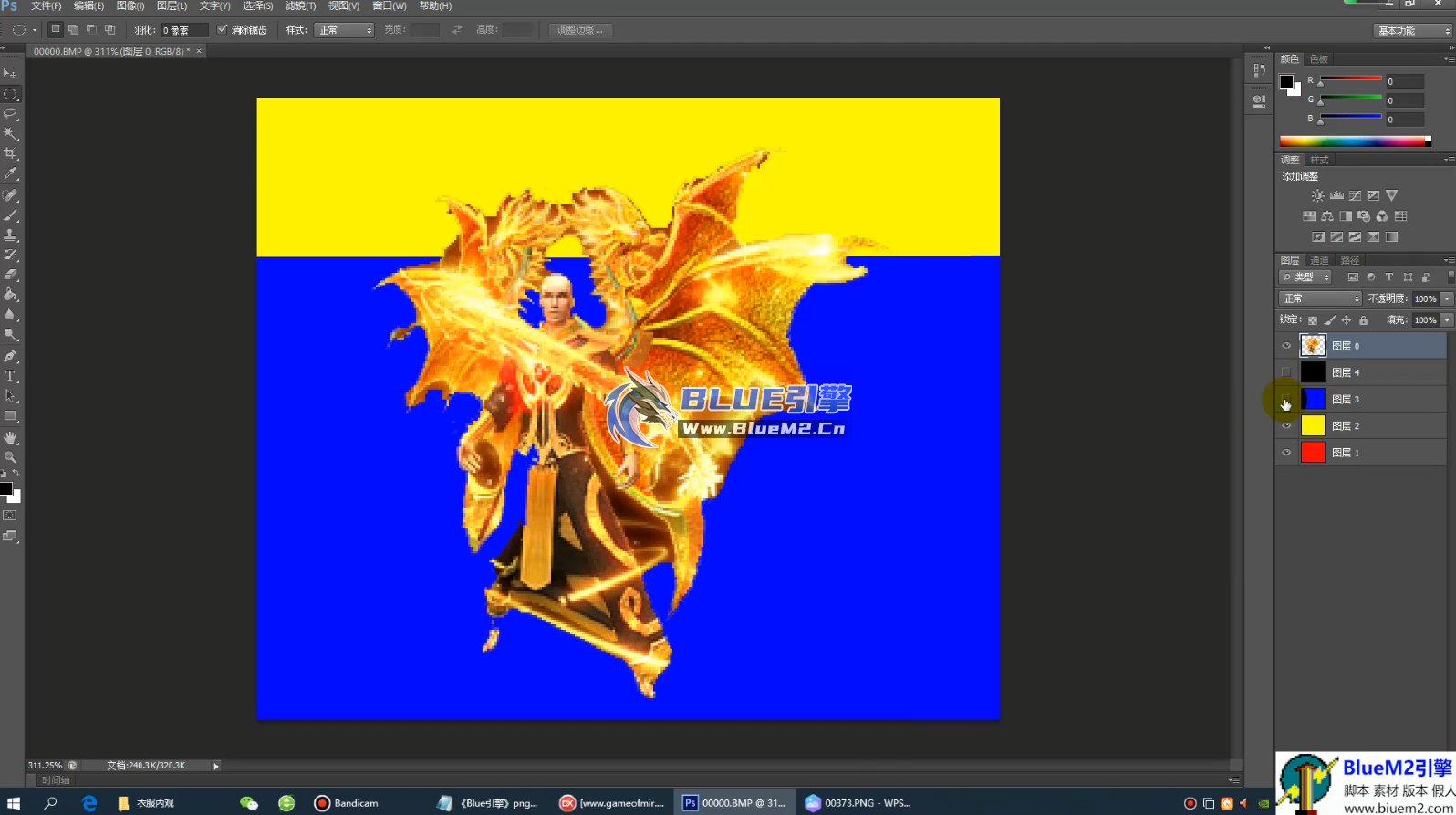Open Bandicam from the taskbar
Screen dimensions: 1456x815
click(347, 803)
